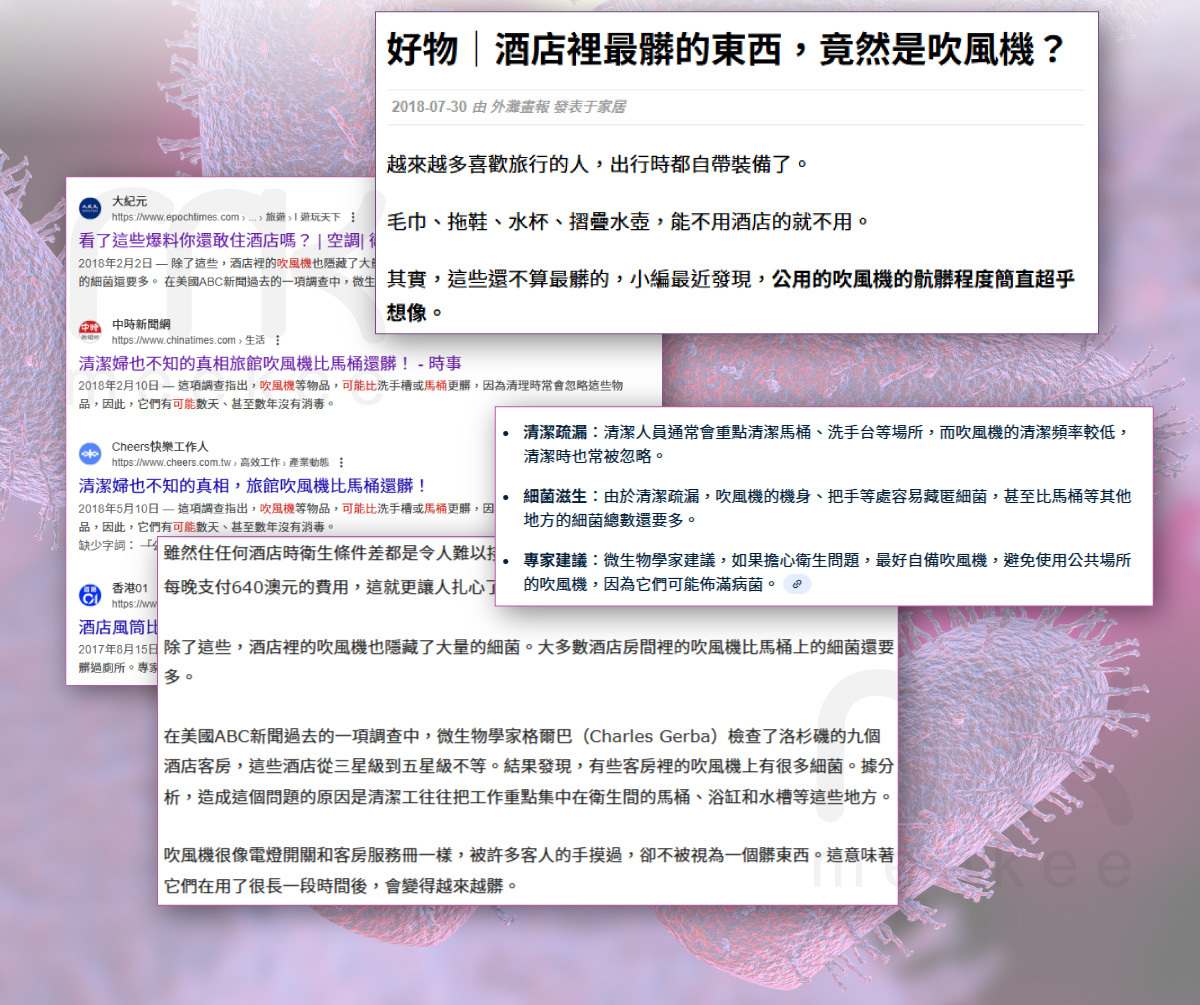Viewport: 1200px width, 1005px height.
Task: Click the 香港01 source name
Action: [x=131, y=588]
